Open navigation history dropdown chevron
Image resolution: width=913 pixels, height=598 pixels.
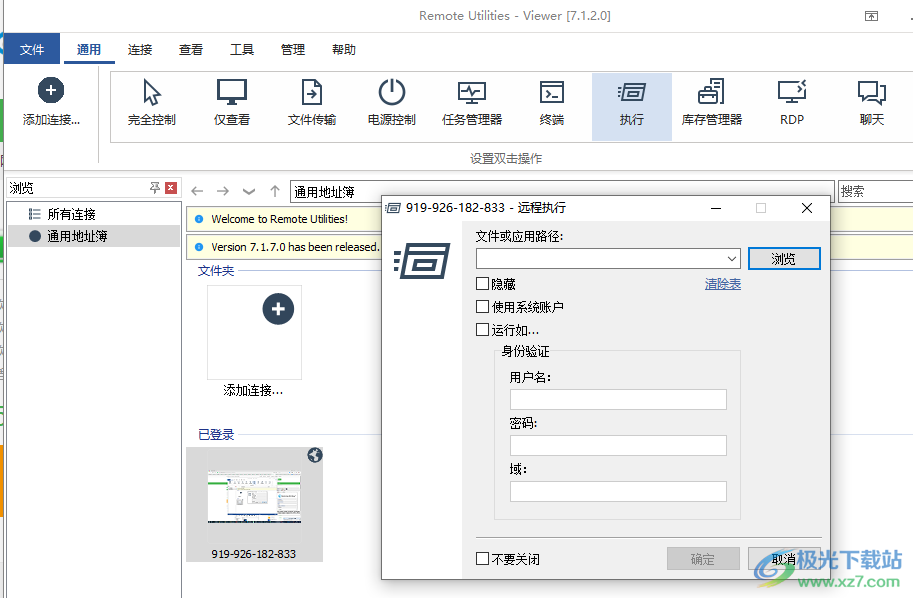pos(249,191)
